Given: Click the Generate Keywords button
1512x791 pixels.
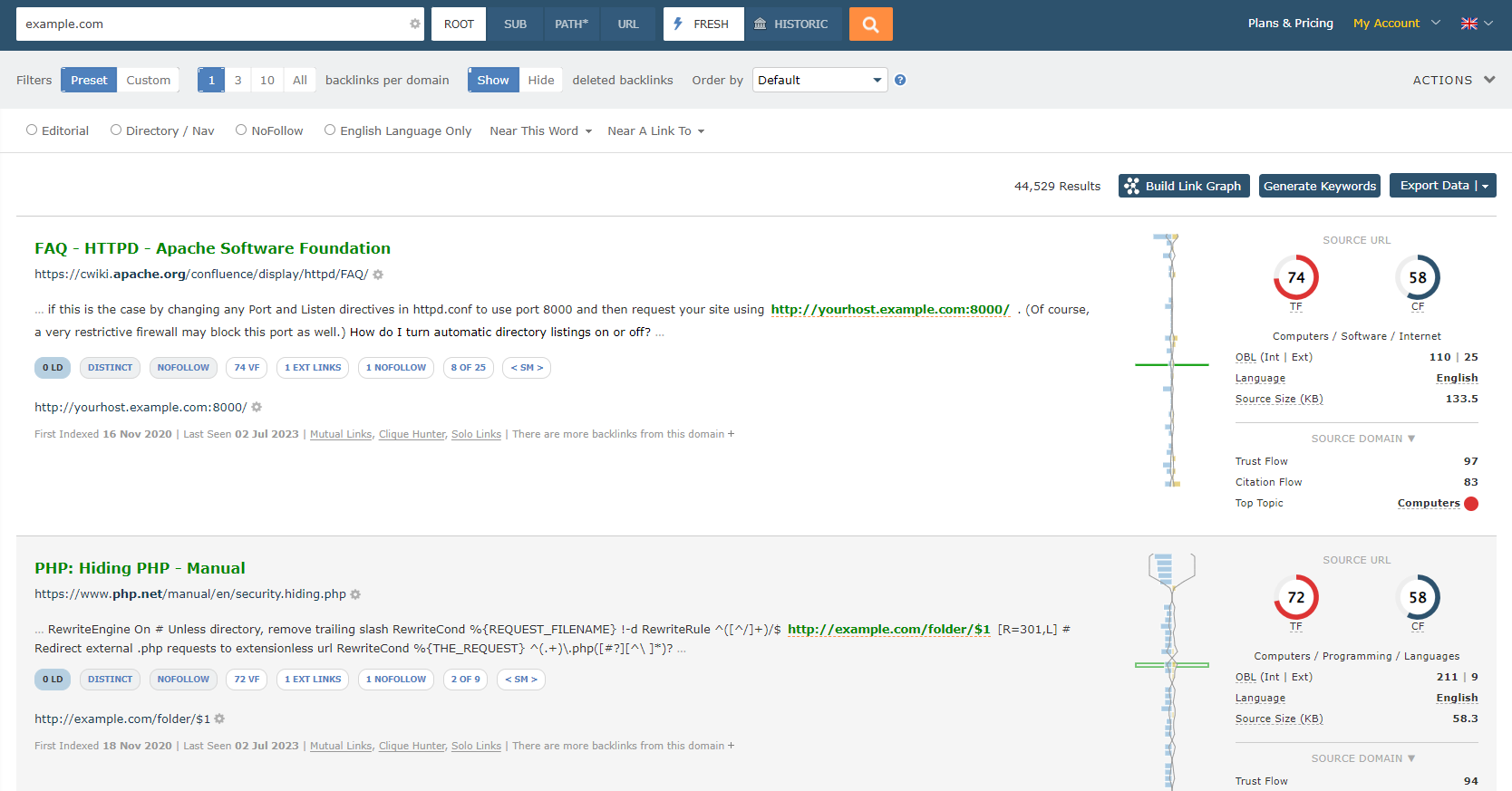Looking at the screenshot, I should (1319, 186).
